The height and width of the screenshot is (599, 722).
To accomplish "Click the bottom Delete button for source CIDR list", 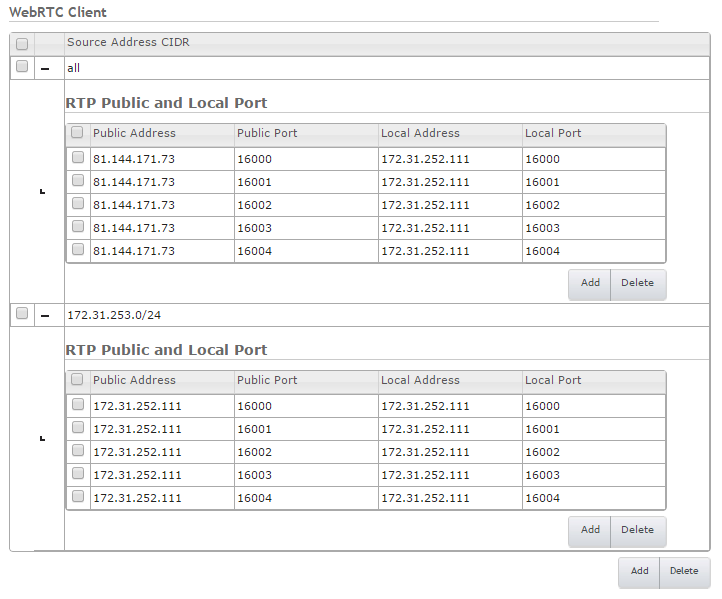I will pos(684,572).
